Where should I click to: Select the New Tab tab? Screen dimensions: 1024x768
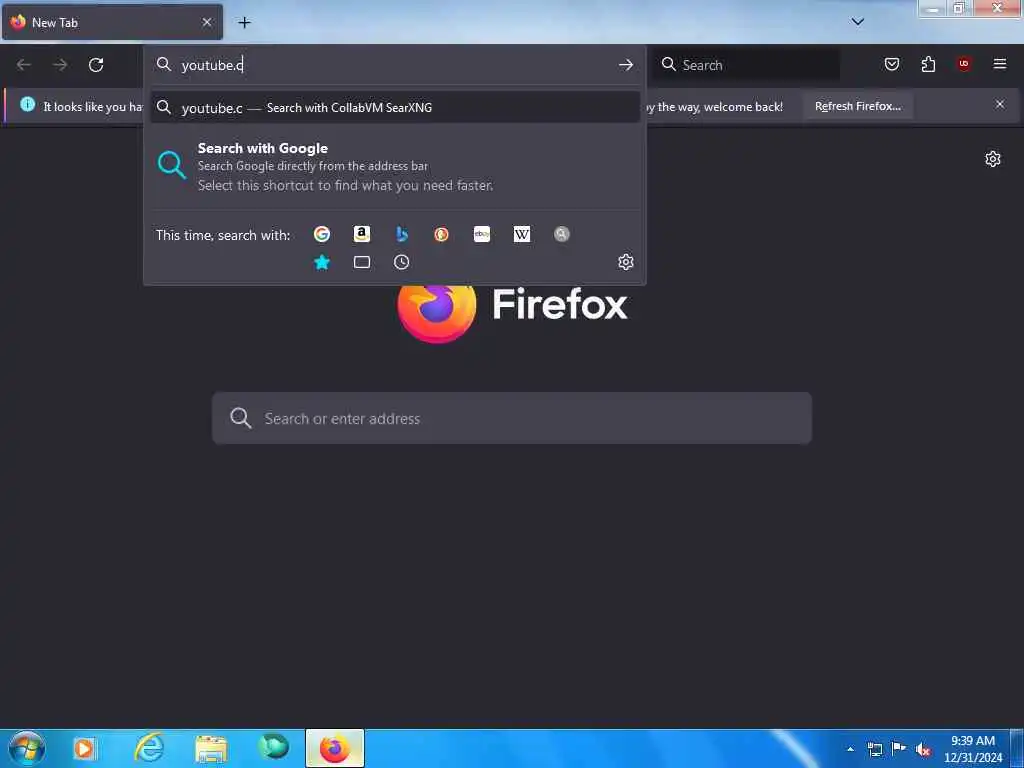pyautogui.click(x=112, y=22)
